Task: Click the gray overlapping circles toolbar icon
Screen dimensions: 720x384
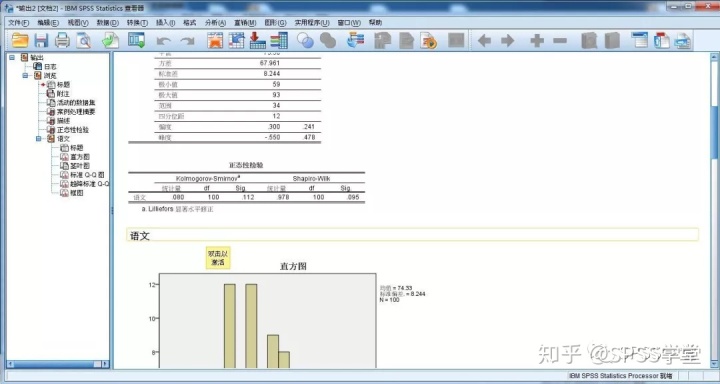Action: pyautogui.click(x=328, y=41)
